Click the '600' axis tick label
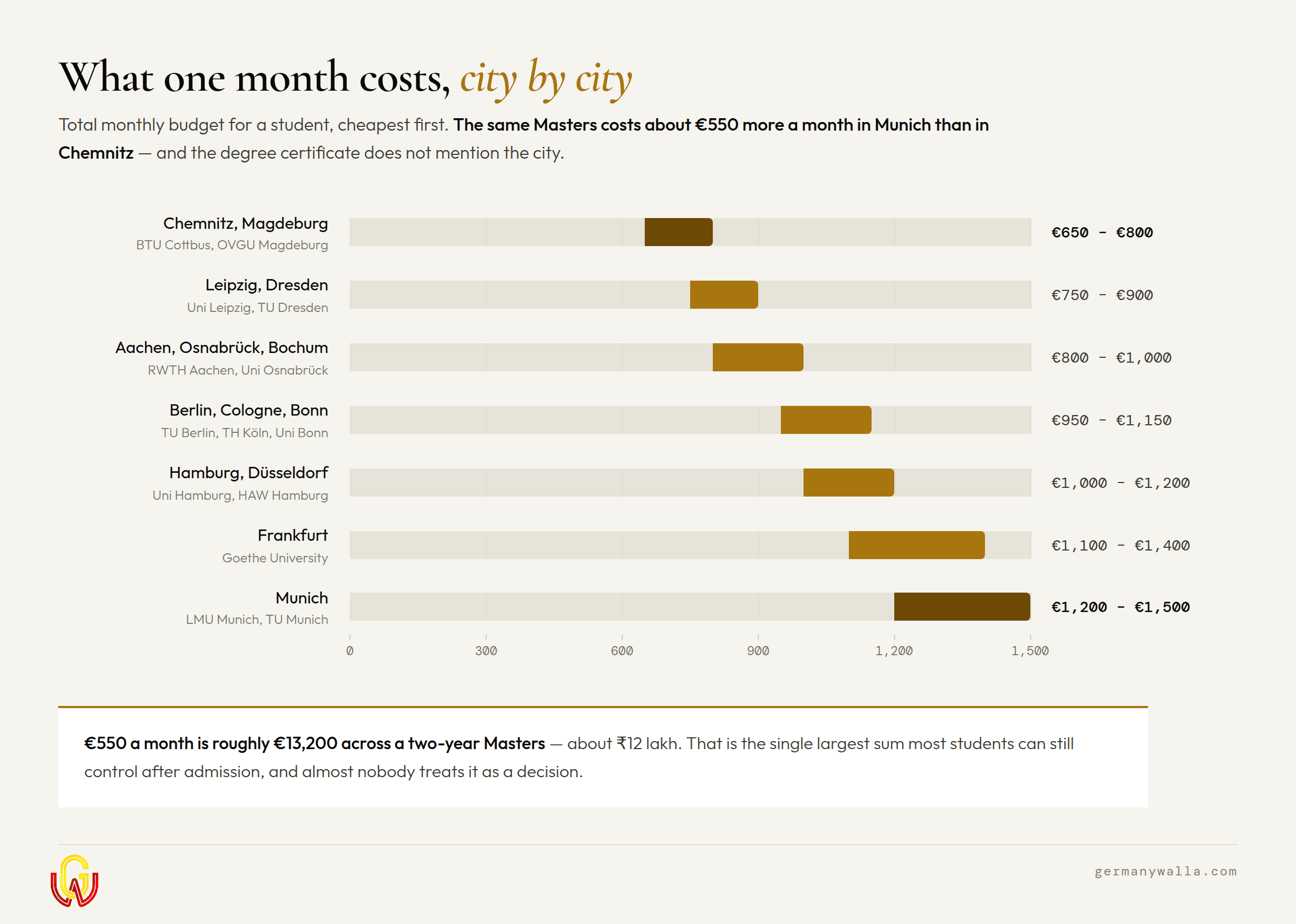The width and height of the screenshot is (1296, 924). [622, 651]
